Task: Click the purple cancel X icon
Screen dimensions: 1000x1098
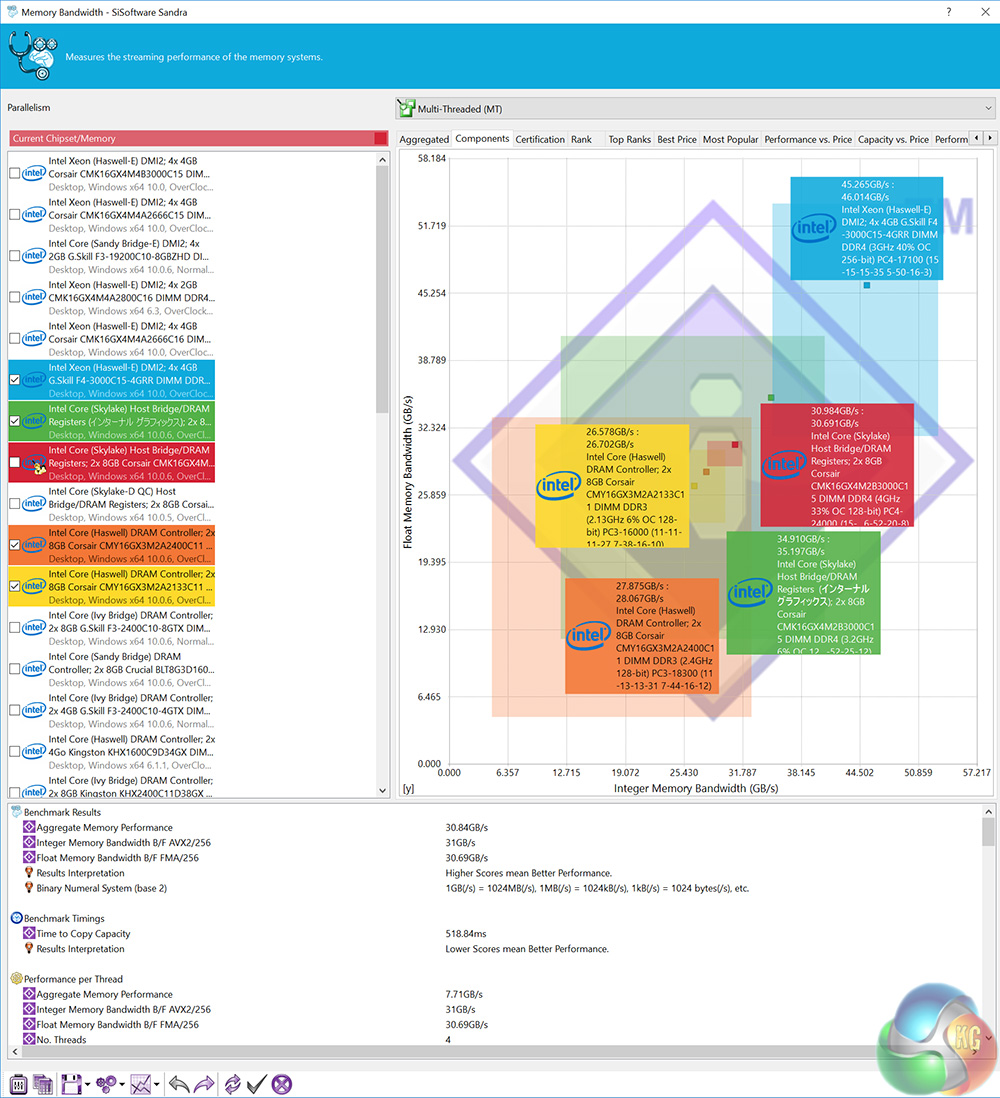Action: click(282, 1085)
